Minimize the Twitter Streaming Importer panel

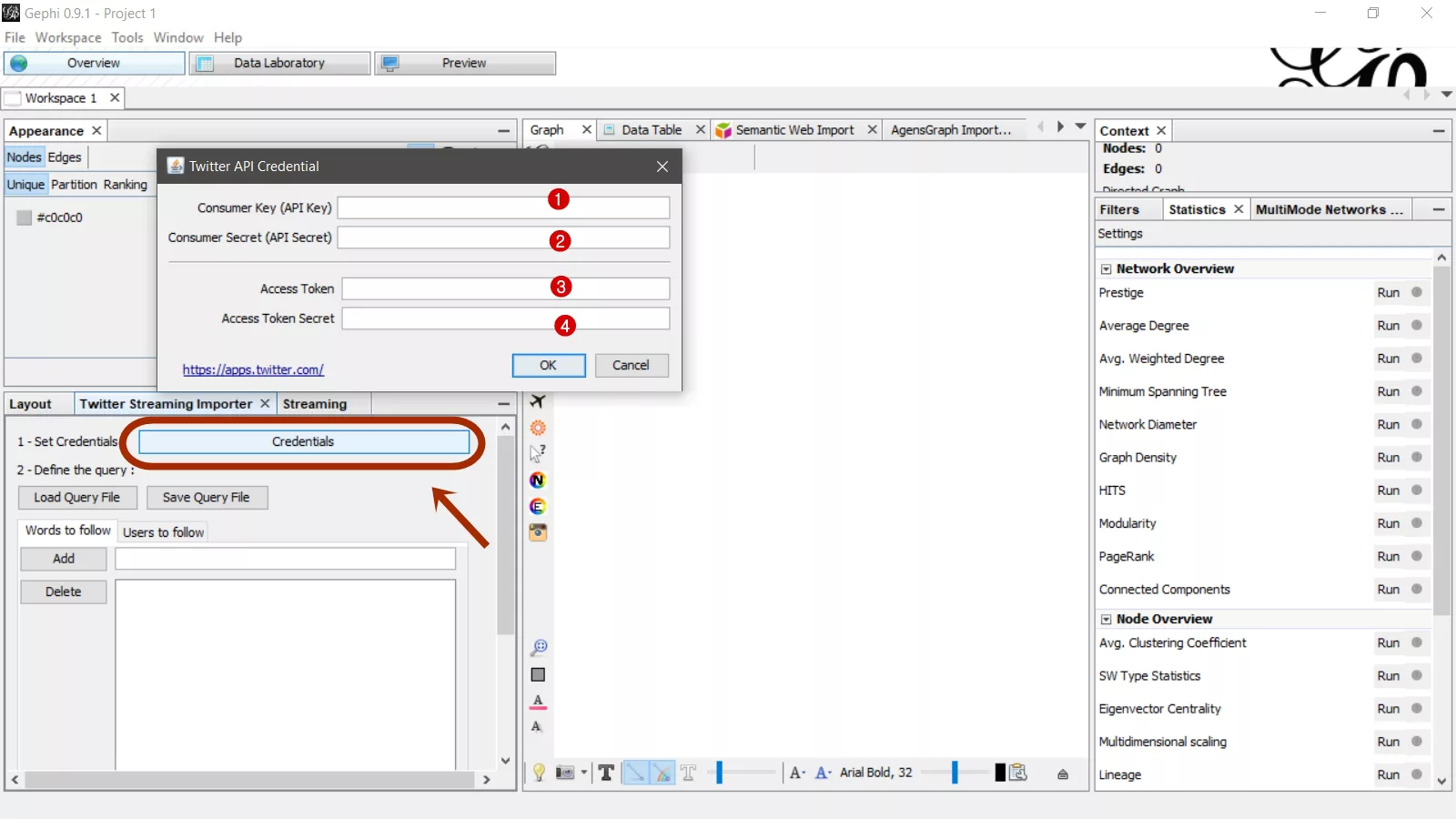503,403
